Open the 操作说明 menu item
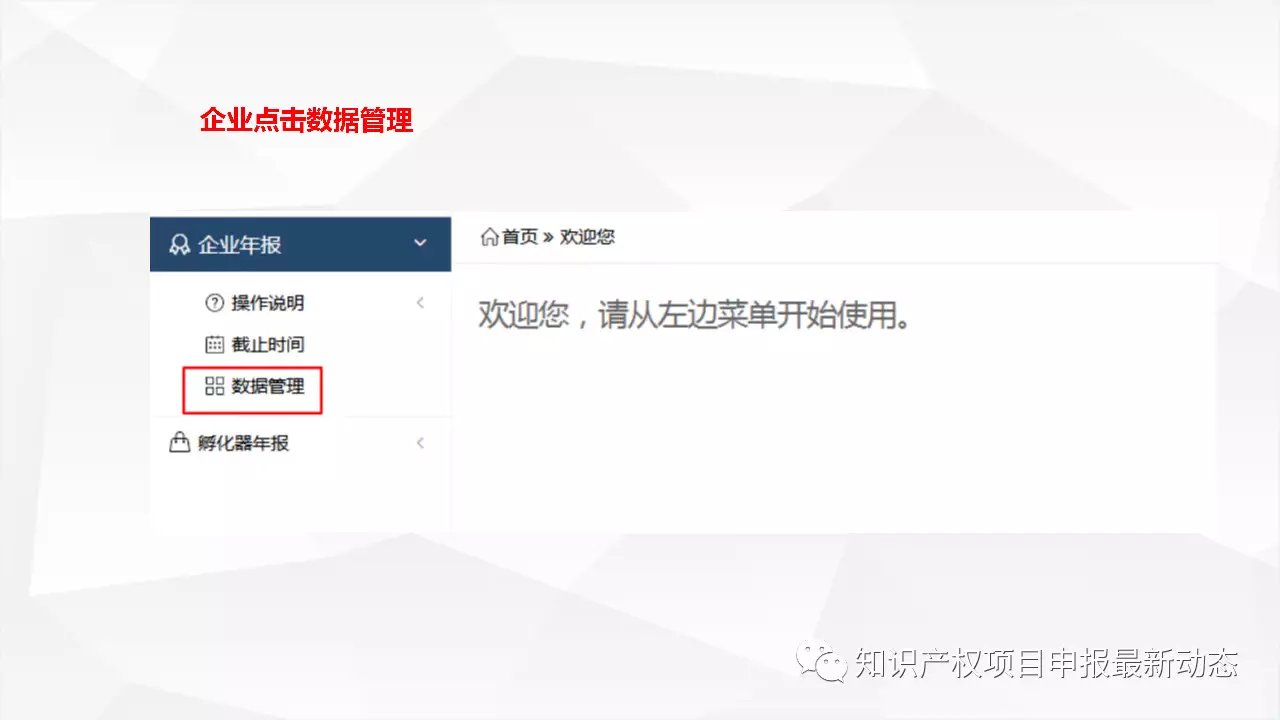This screenshot has width=1280, height=720. point(267,303)
